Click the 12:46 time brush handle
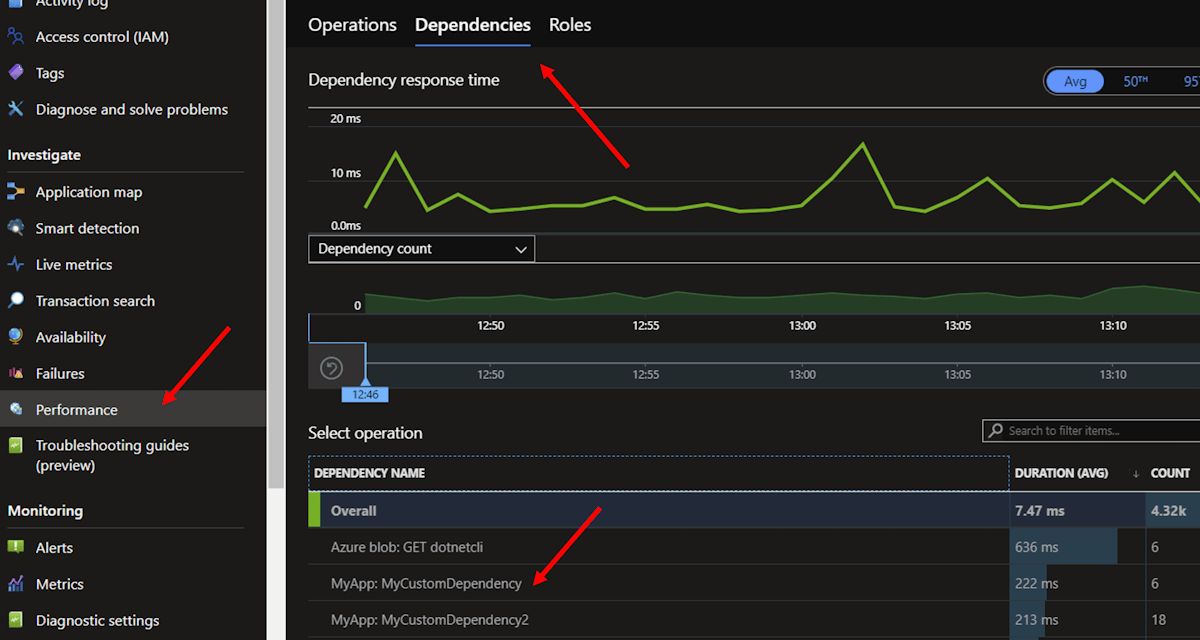 (x=365, y=394)
